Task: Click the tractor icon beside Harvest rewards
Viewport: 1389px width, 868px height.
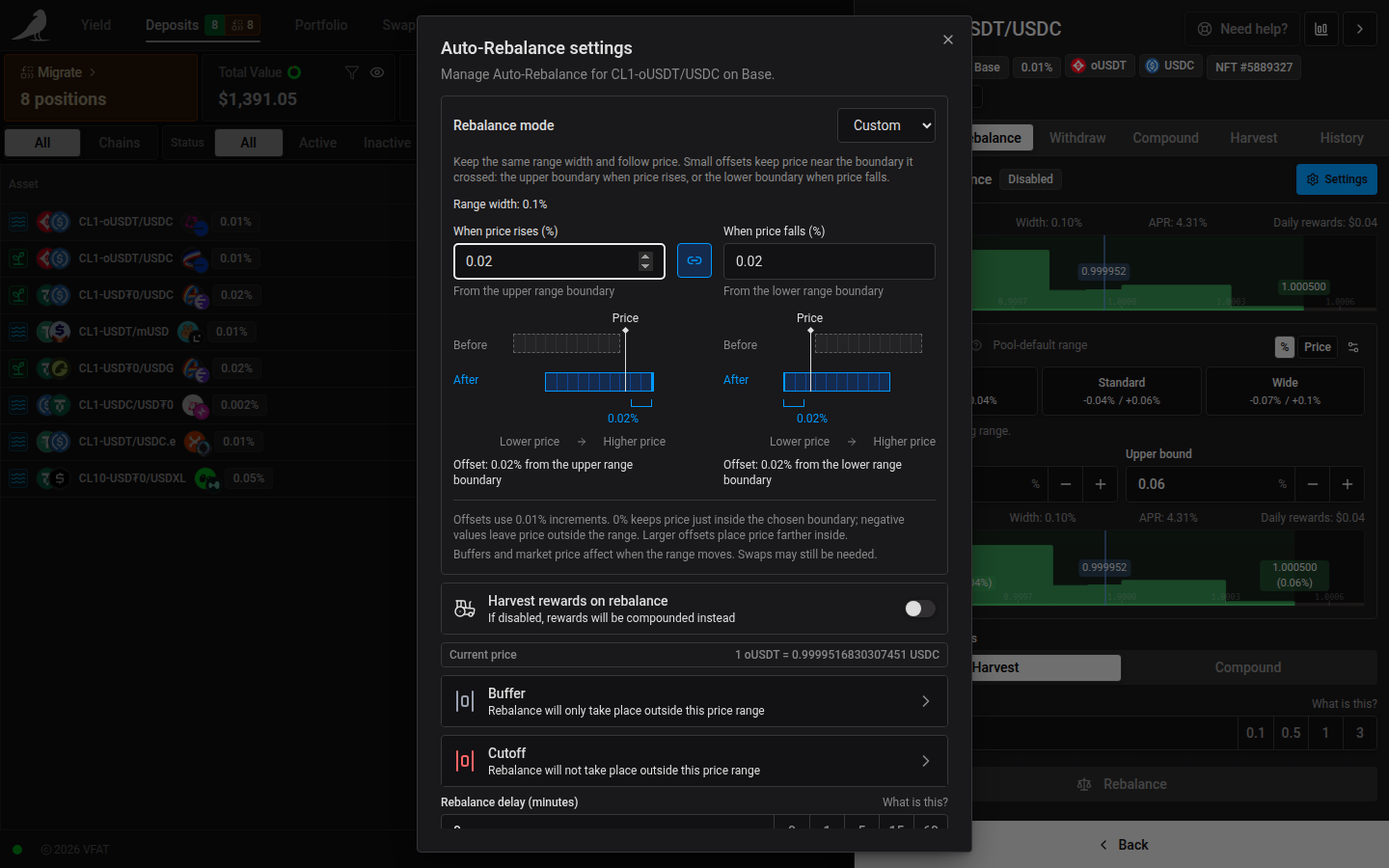Action: [x=465, y=609]
